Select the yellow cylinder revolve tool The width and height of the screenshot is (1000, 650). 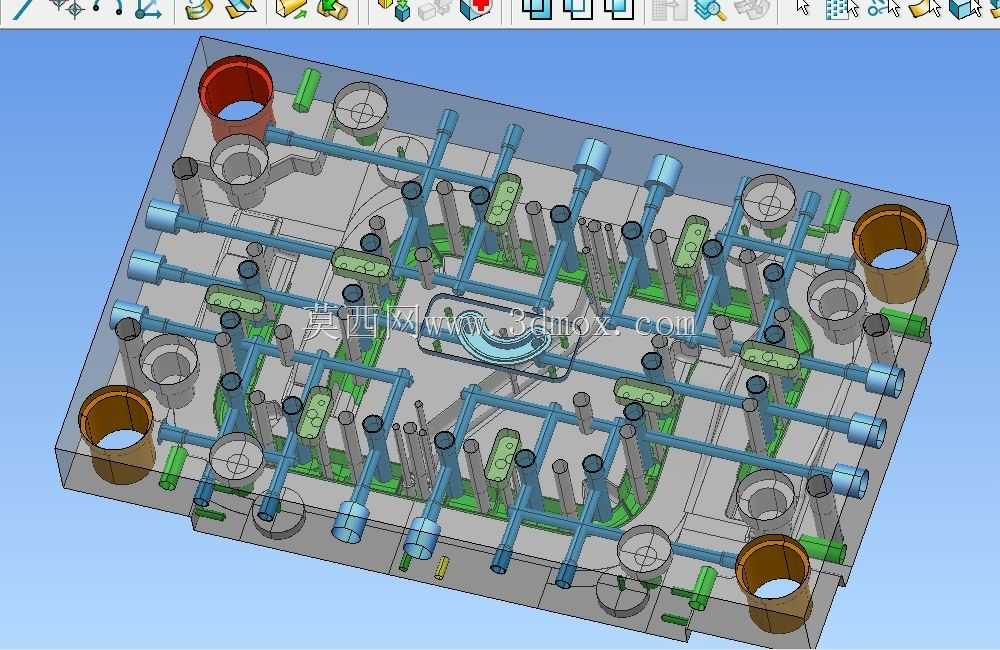pyautogui.click(x=333, y=8)
